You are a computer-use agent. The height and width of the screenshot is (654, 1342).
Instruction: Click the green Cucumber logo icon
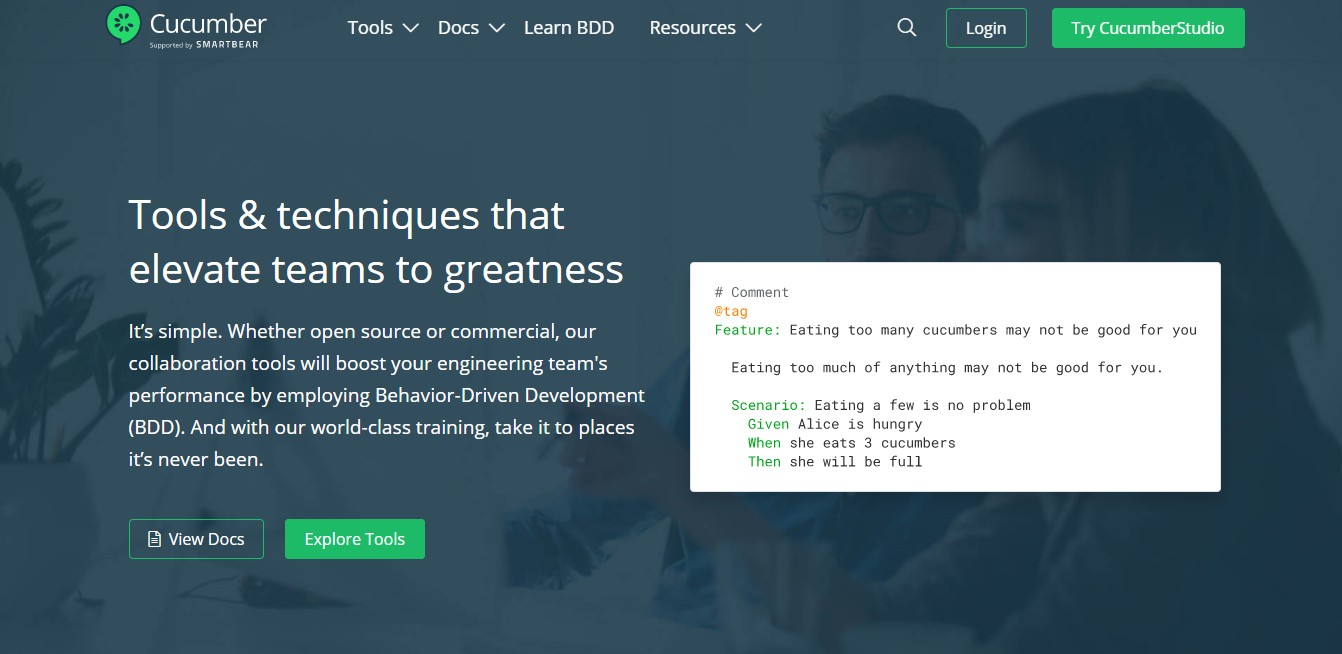[123, 25]
